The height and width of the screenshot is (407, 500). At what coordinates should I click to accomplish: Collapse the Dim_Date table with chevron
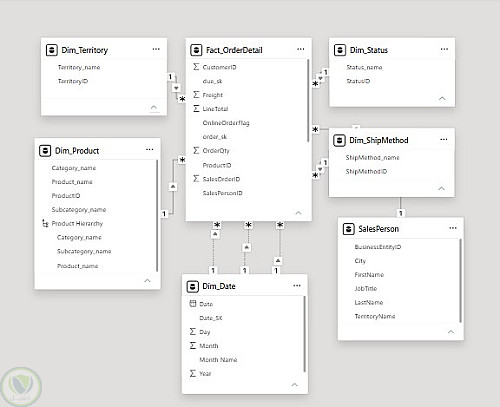click(x=294, y=385)
